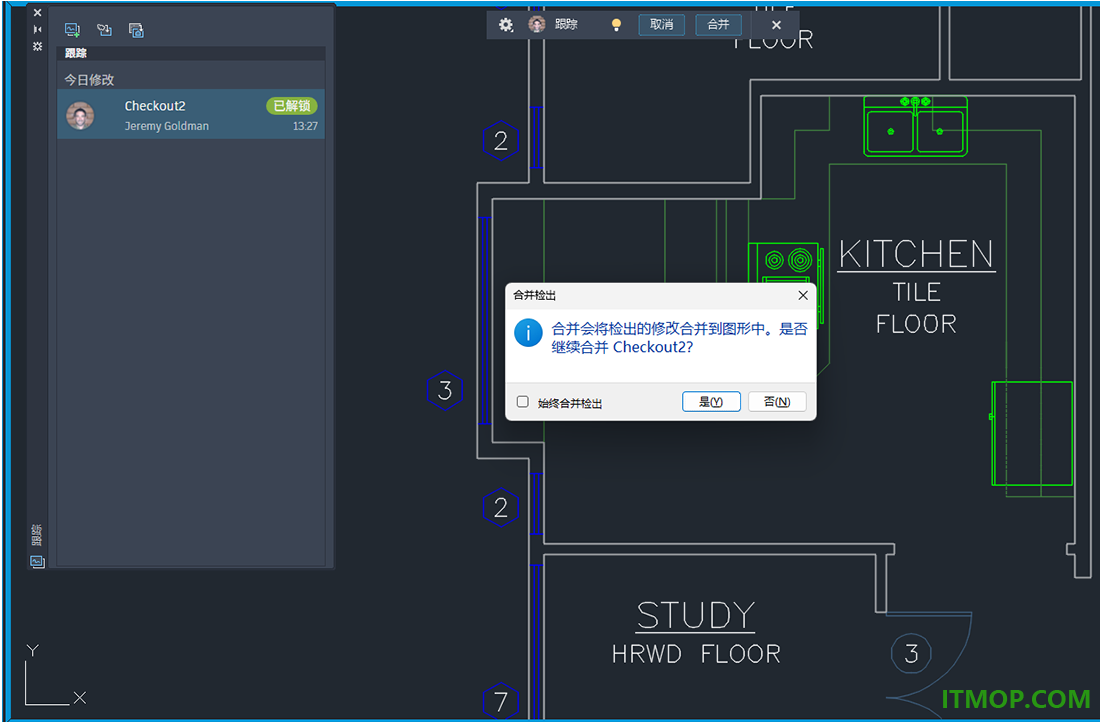Open trace settings gear in the top toolbar
1100x722 pixels.
(506, 25)
